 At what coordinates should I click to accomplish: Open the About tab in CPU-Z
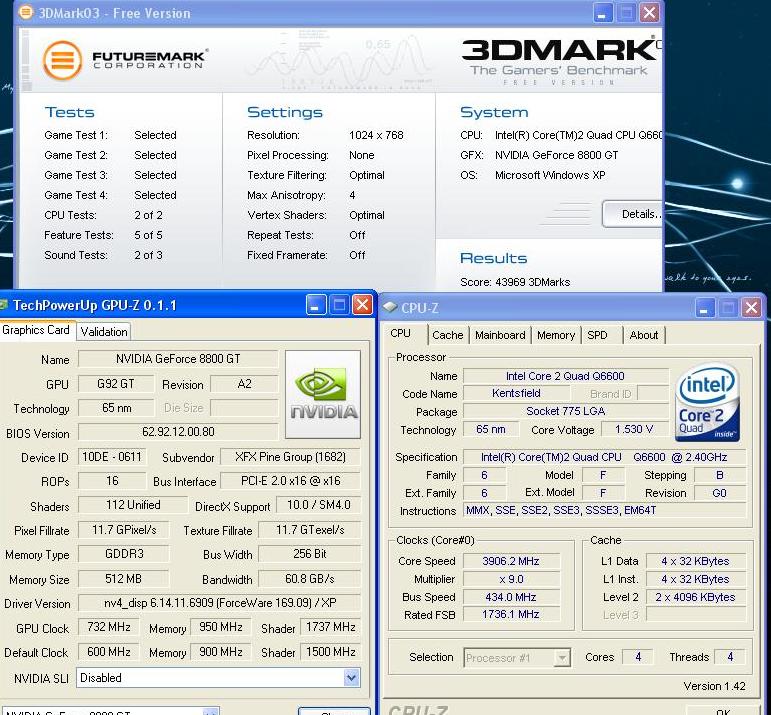(x=644, y=335)
